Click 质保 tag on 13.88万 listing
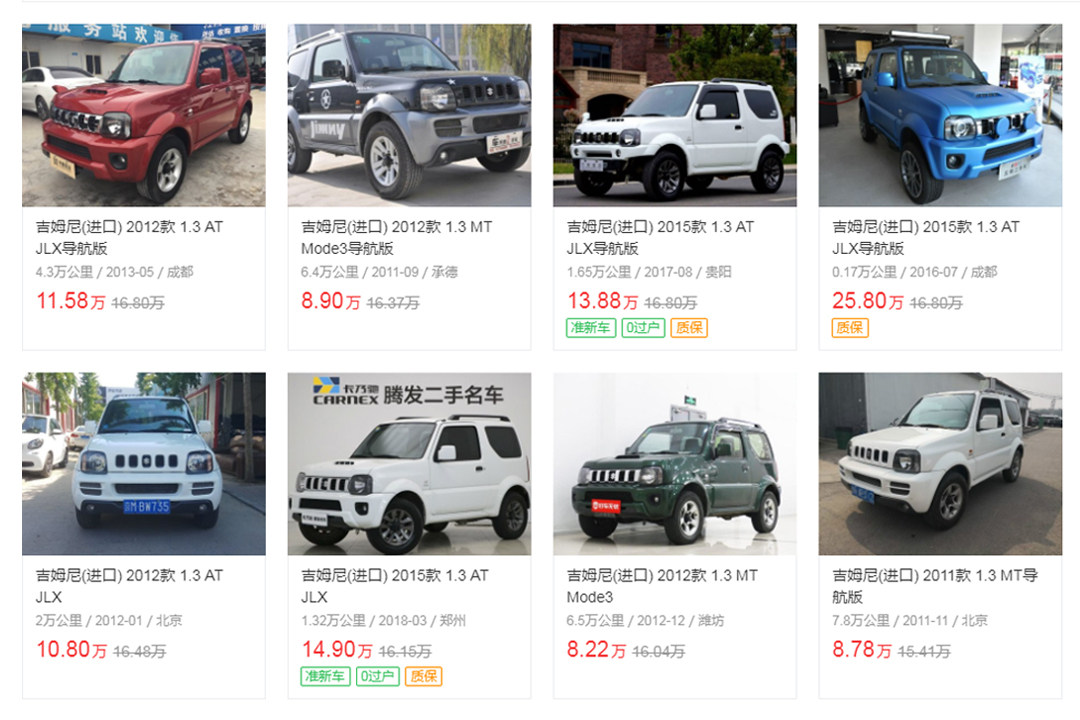Image resolution: width=1080 pixels, height=720 pixels. click(689, 328)
